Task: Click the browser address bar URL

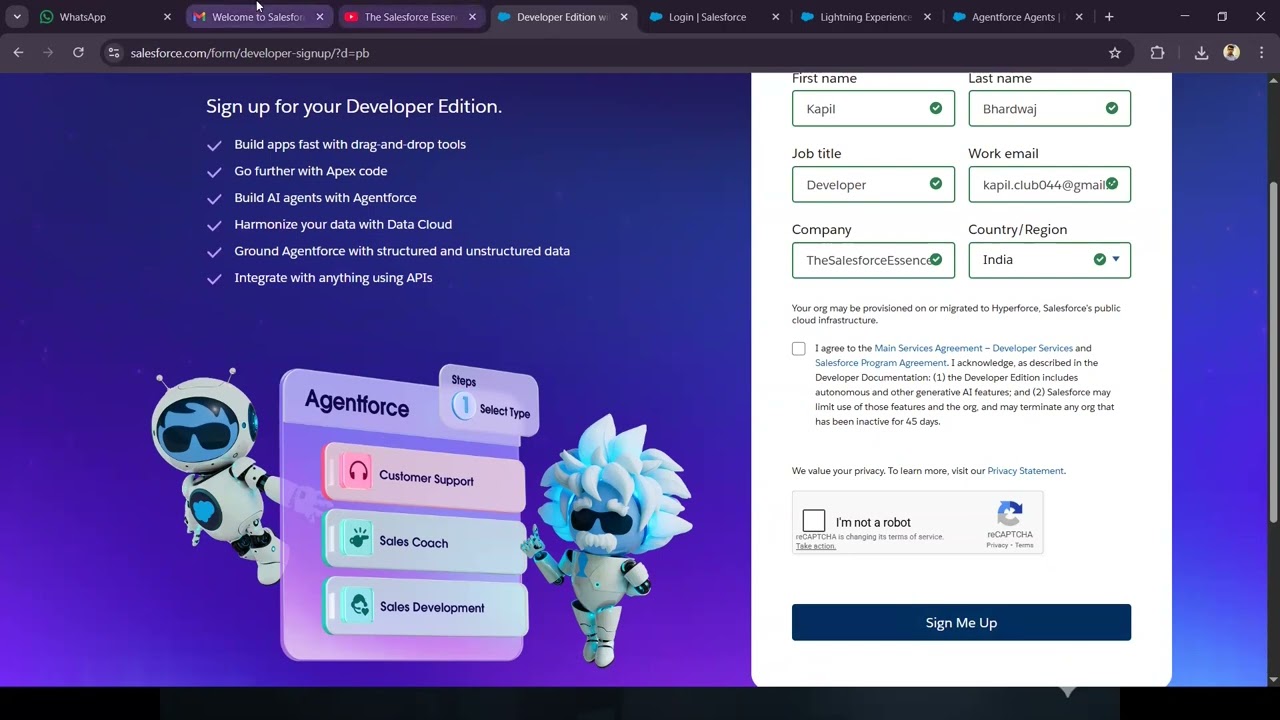Action: (250, 53)
